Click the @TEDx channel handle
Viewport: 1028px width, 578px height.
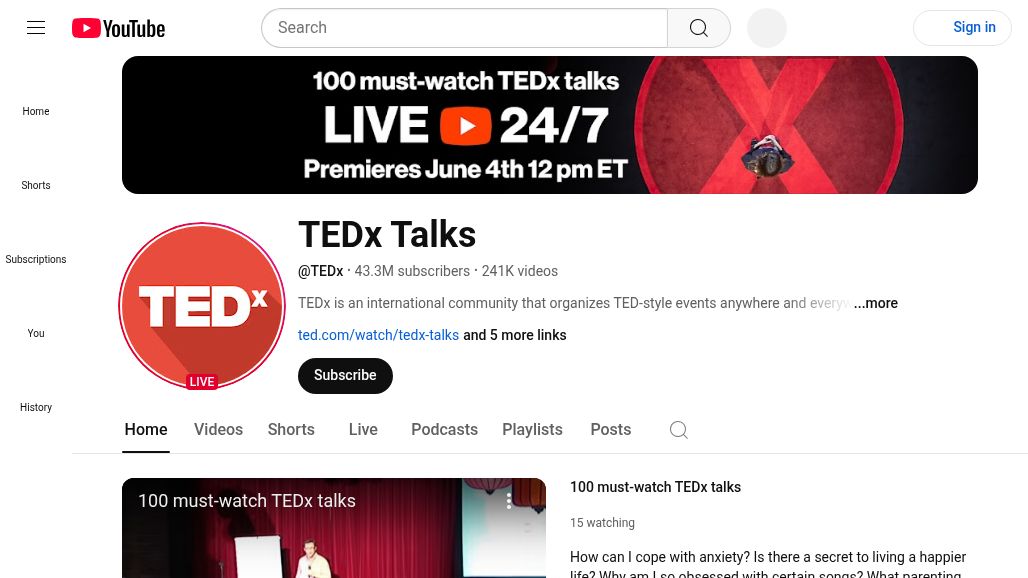321,271
